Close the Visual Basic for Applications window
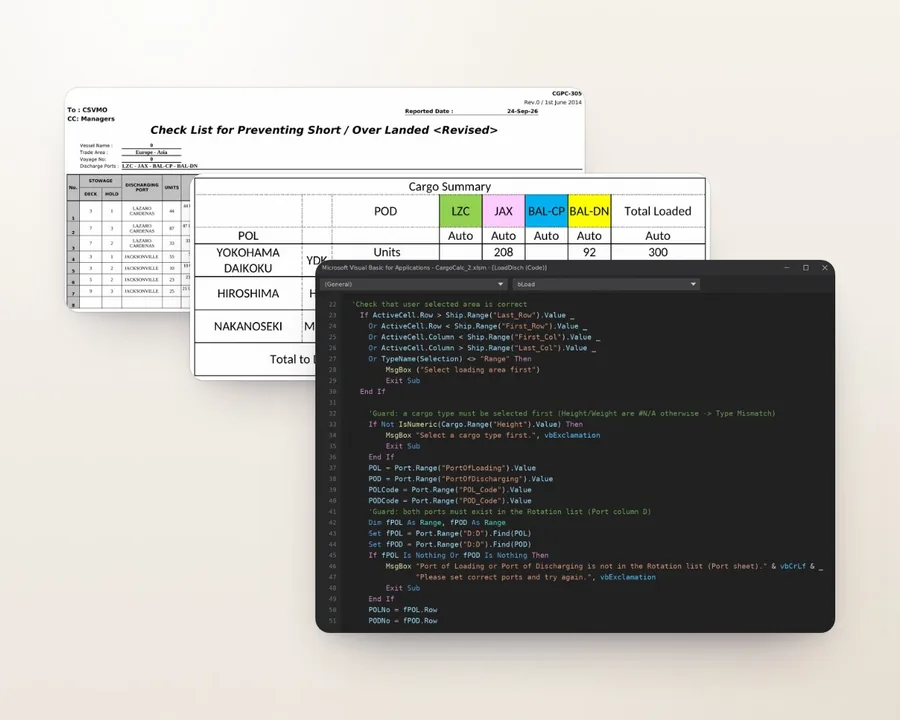The height and width of the screenshot is (720, 900). click(x=825, y=268)
